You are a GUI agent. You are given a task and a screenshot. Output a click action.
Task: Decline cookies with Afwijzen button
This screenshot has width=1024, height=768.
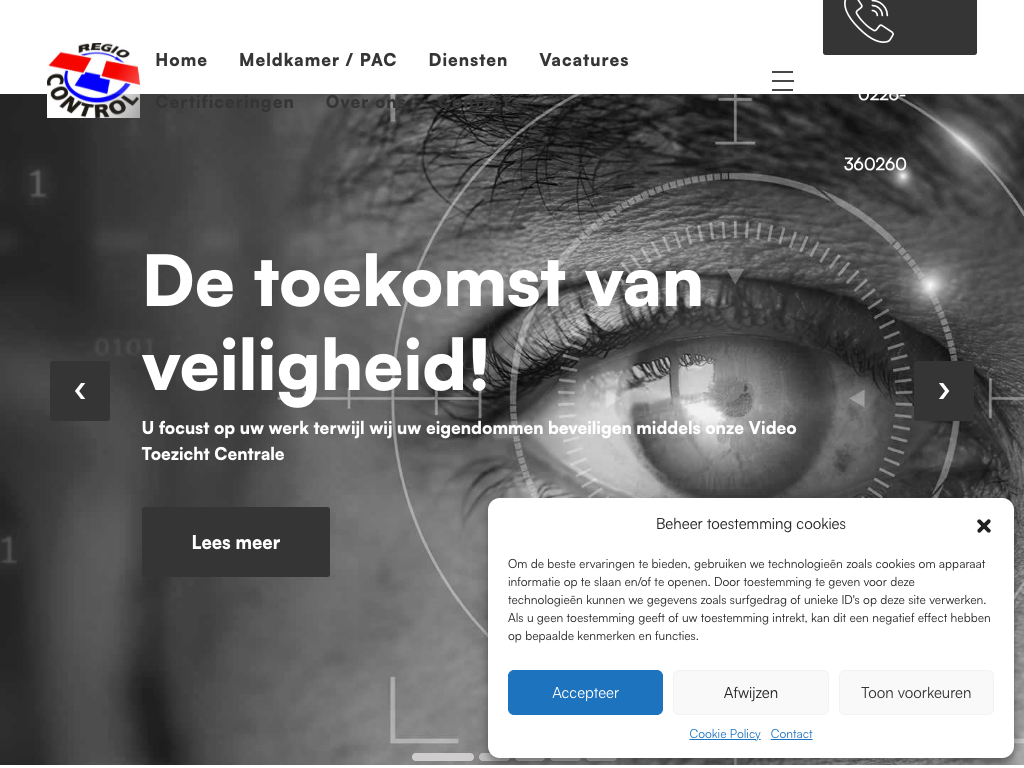(x=750, y=692)
